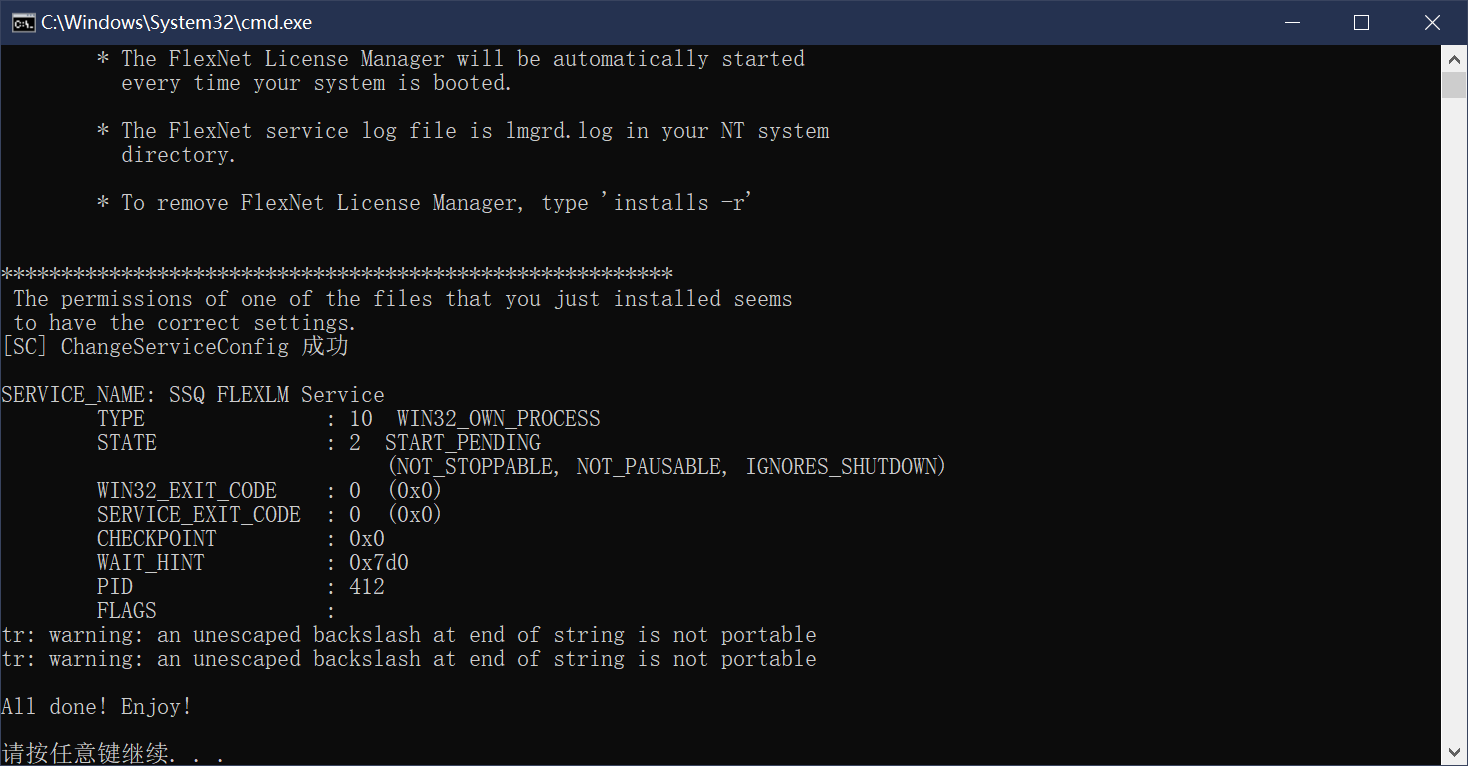This screenshot has height=766, width=1468.
Task: Click the WAIT_HINT value 0x7d0
Action: [x=378, y=563]
